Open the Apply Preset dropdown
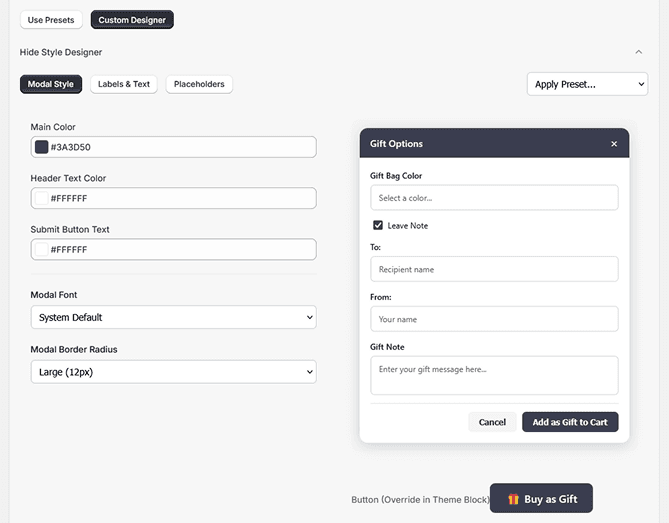 point(588,84)
